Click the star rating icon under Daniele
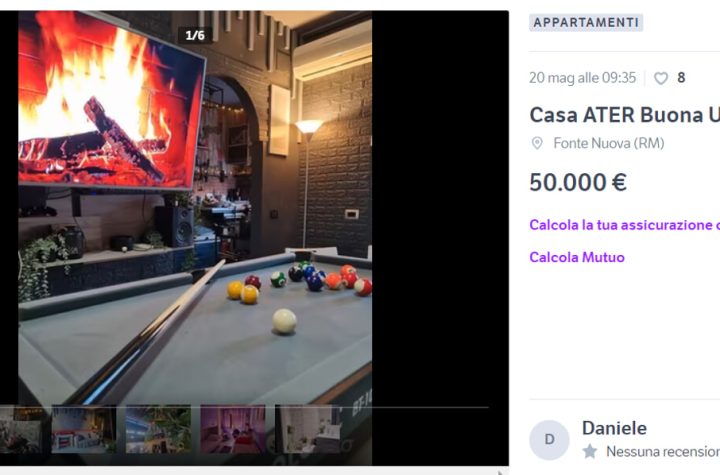The width and height of the screenshot is (720, 475). (x=590, y=452)
